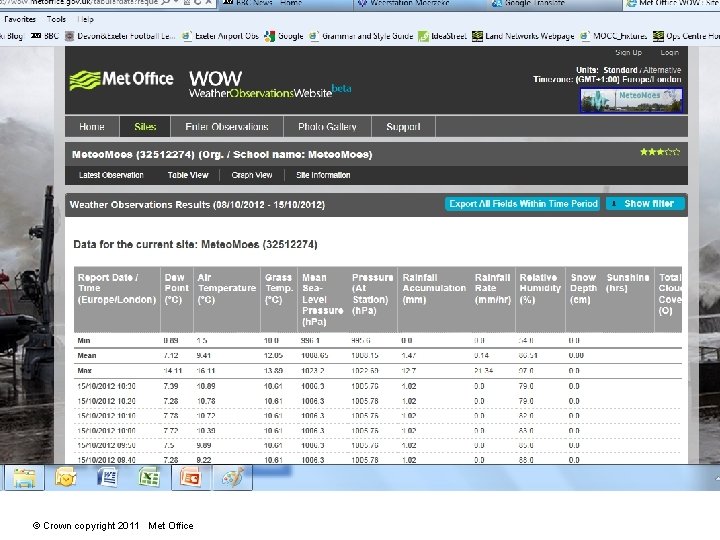Screen dimensions: 720x540
Task: Expand the Show filter panel
Action: coord(645,204)
